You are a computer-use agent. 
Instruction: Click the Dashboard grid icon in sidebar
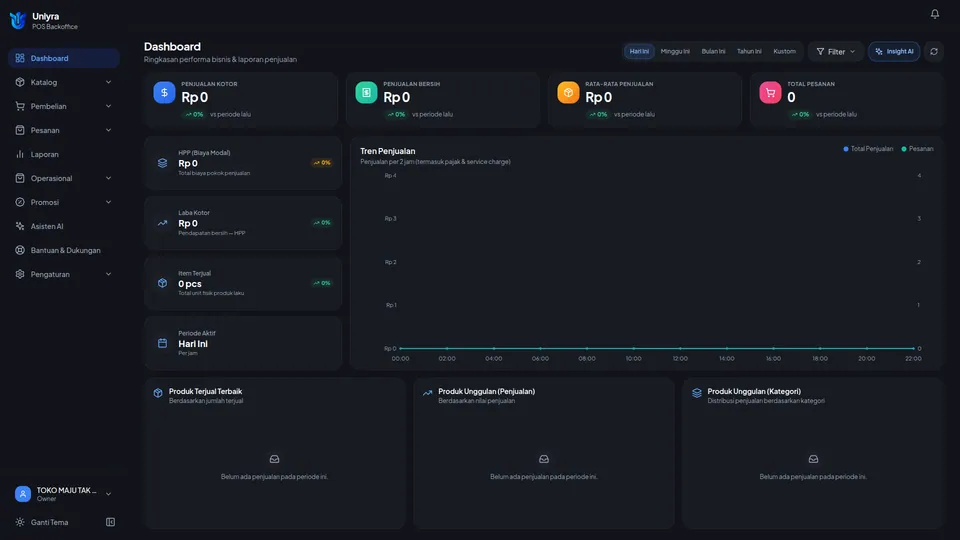tap(20, 58)
